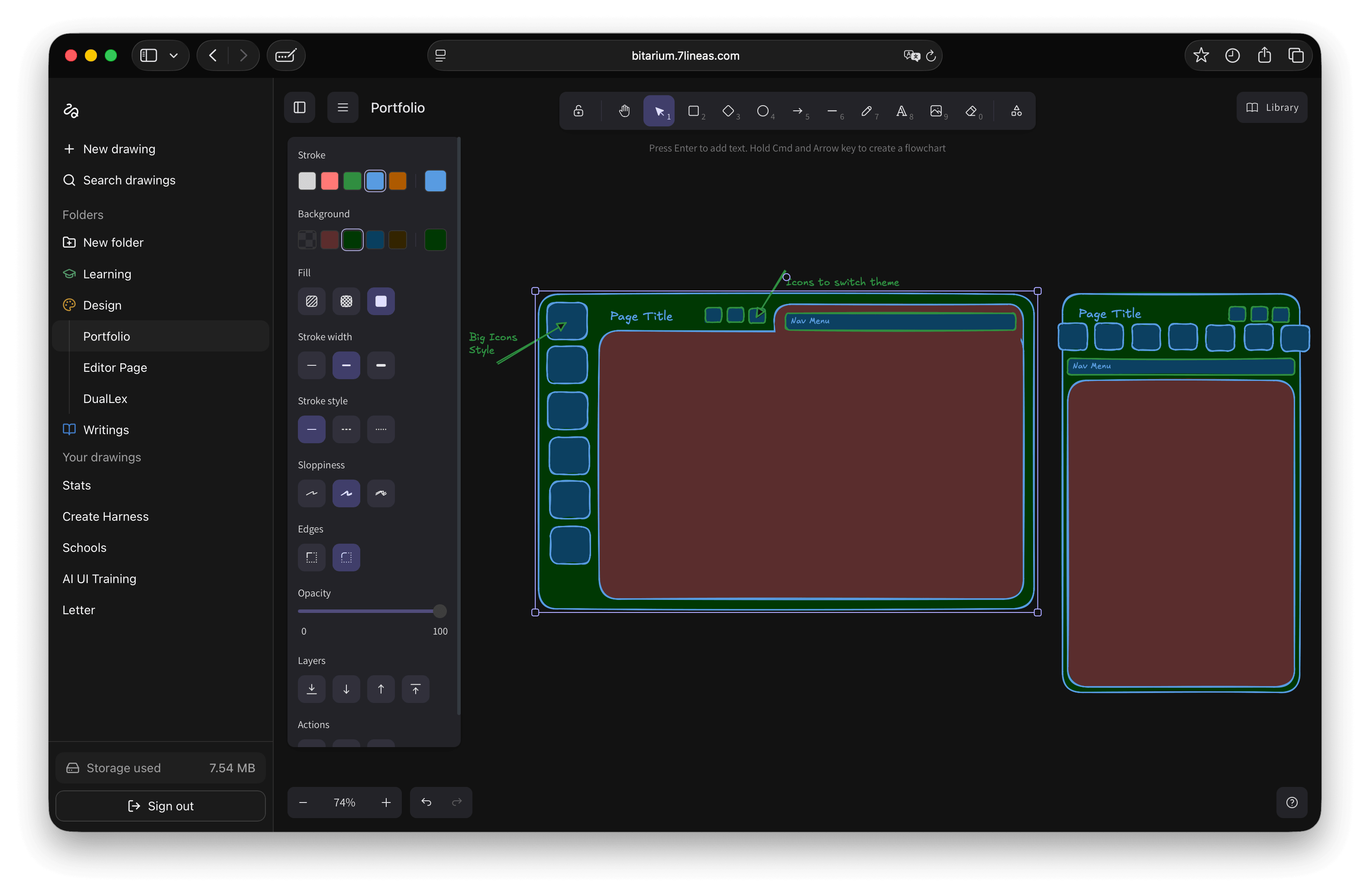The height and width of the screenshot is (896, 1370).
Task: Select the Hand pan tool
Action: [624, 110]
